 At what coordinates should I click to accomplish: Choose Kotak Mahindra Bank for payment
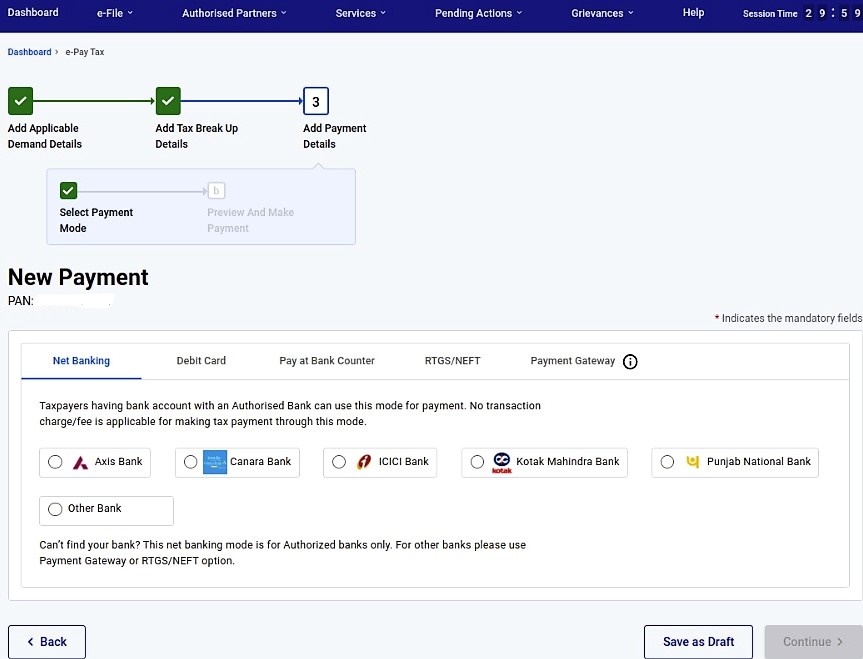point(478,462)
